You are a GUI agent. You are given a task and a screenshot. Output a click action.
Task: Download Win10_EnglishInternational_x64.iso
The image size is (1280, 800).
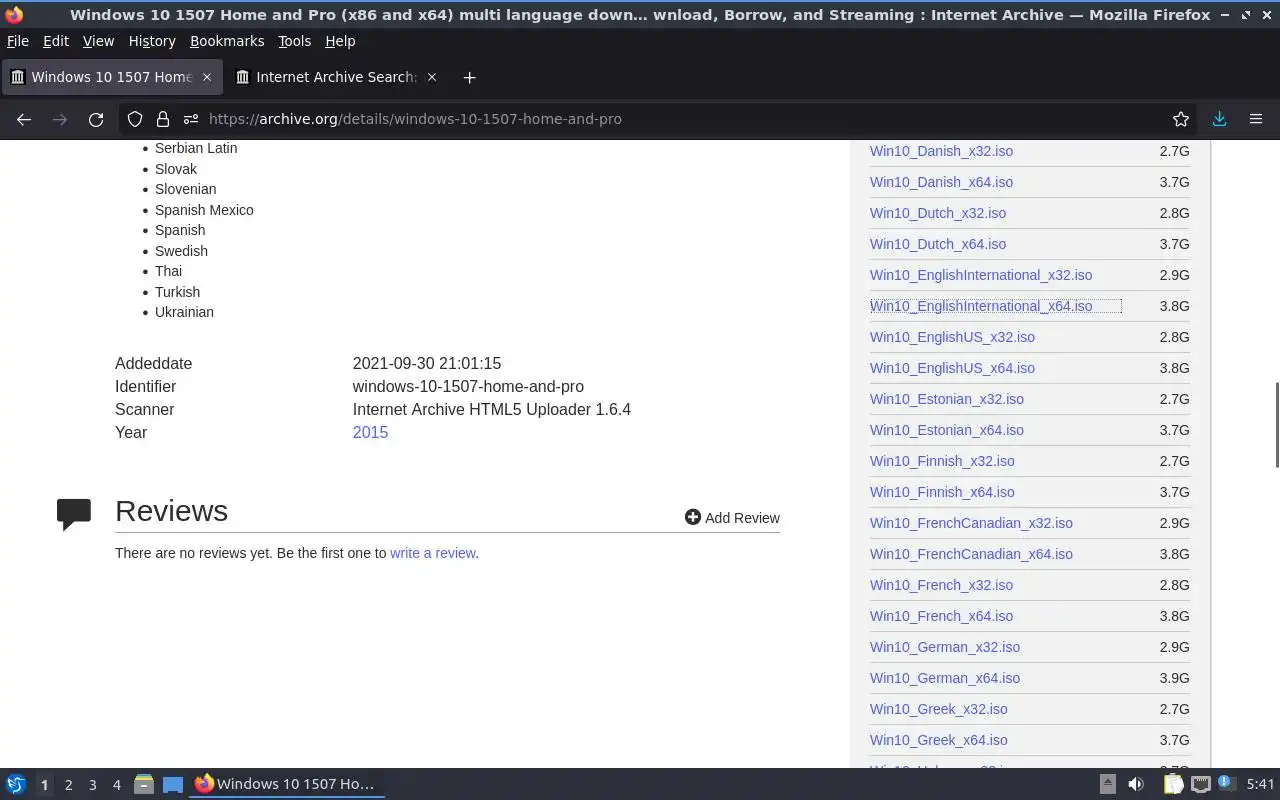(x=981, y=306)
